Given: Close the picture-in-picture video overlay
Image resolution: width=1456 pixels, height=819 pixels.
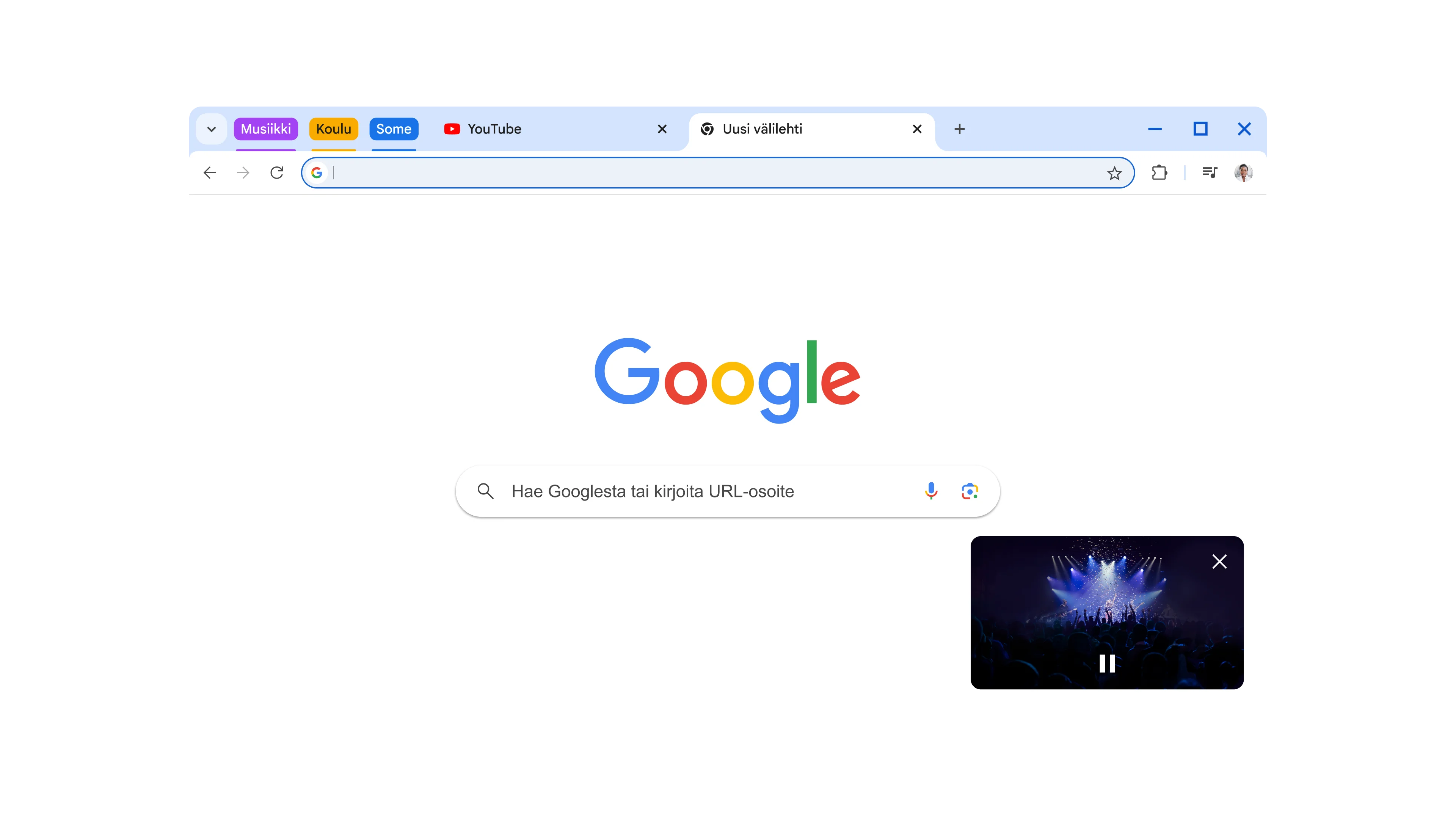Looking at the screenshot, I should point(1220,561).
